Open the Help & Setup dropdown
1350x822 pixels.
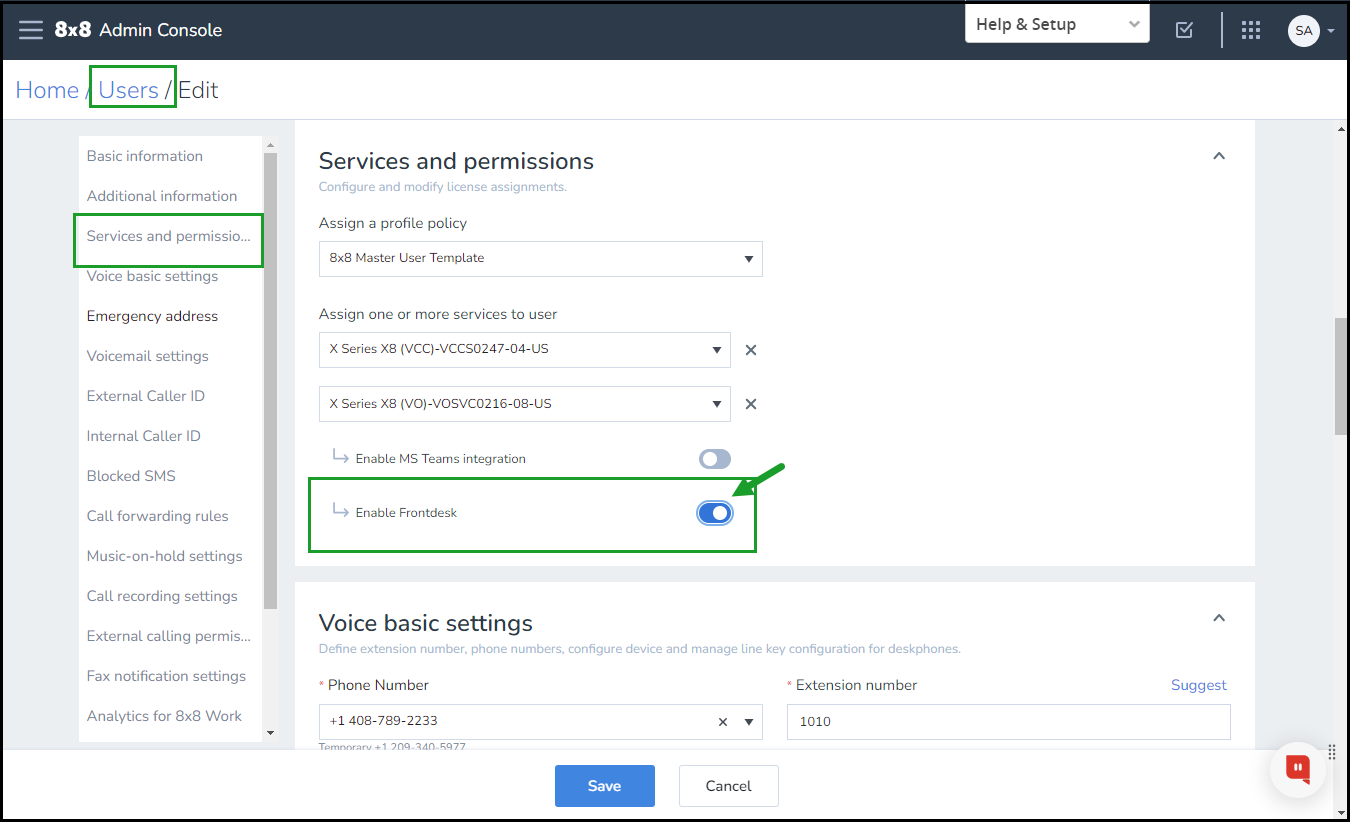[x=1057, y=25]
